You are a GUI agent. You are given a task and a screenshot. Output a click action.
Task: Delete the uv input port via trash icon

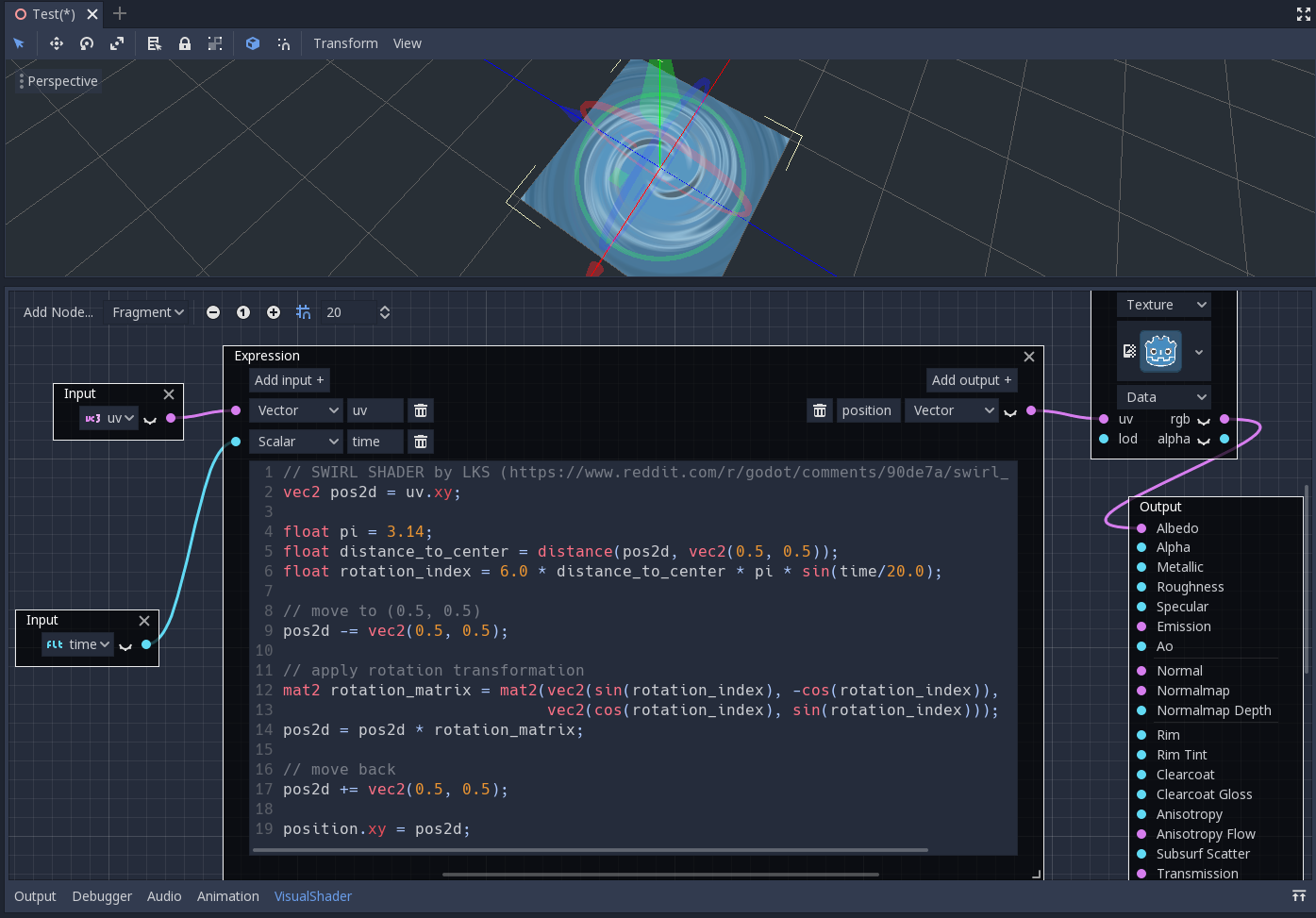click(x=421, y=410)
